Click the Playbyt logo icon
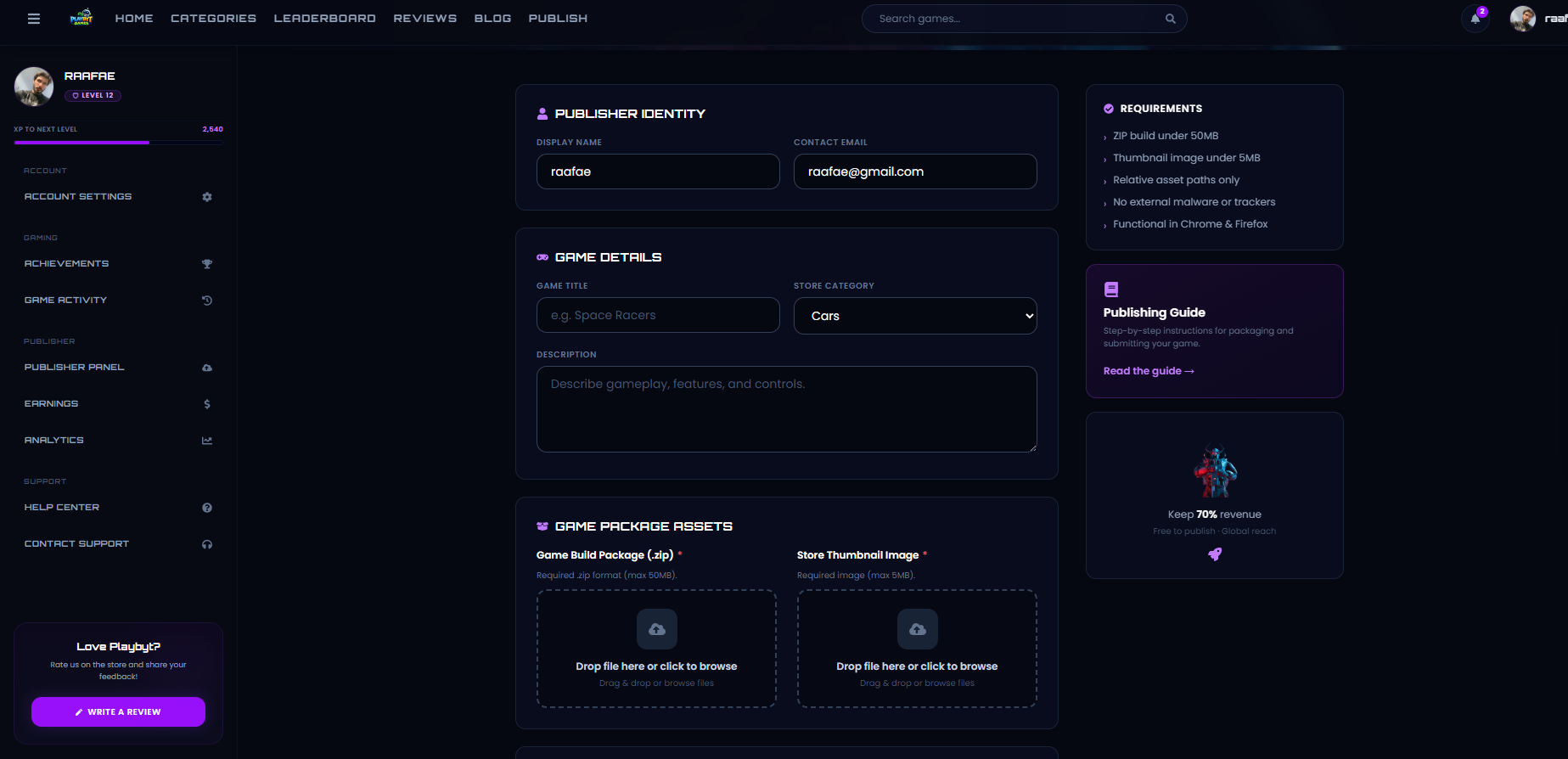 [x=81, y=18]
